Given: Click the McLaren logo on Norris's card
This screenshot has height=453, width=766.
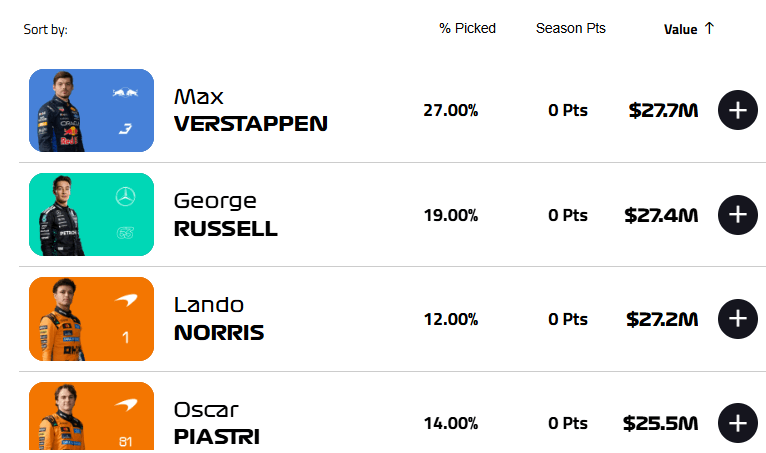Looking at the screenshot, I should (126, 300).
